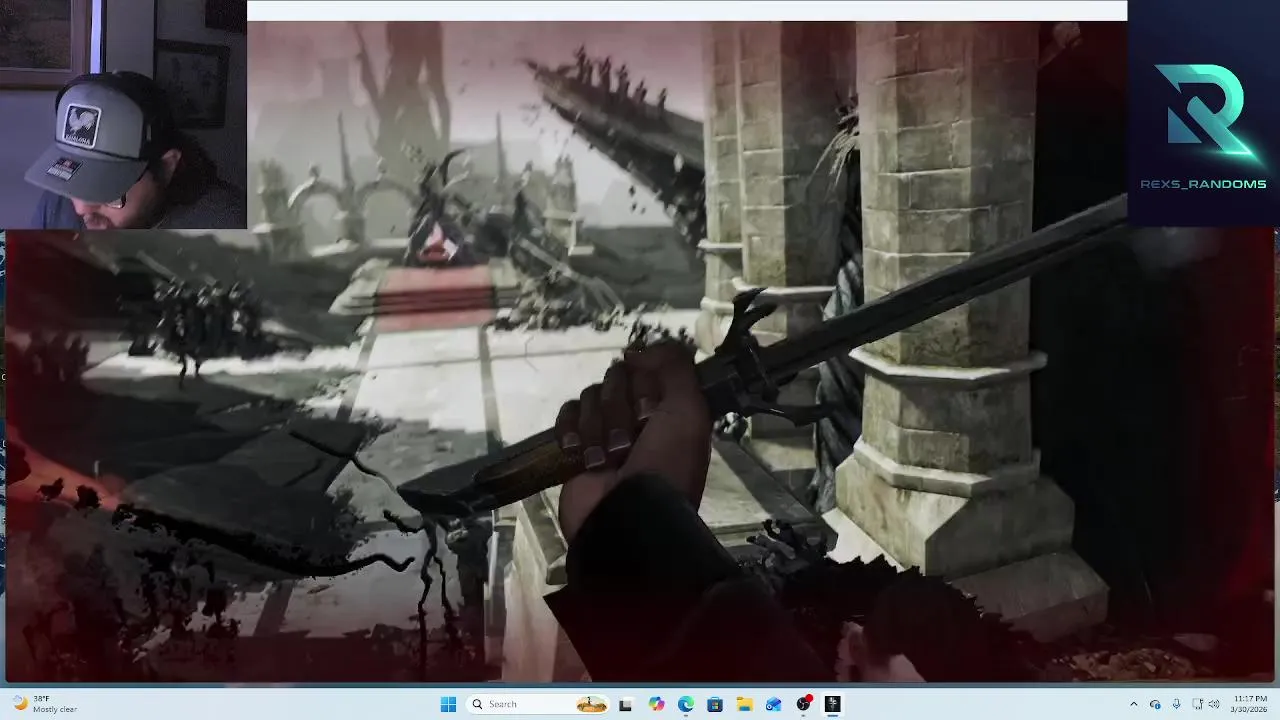Launch Copilot from the taskbar
This screenshot has width=1280, height=720.
tap(656, 704)
